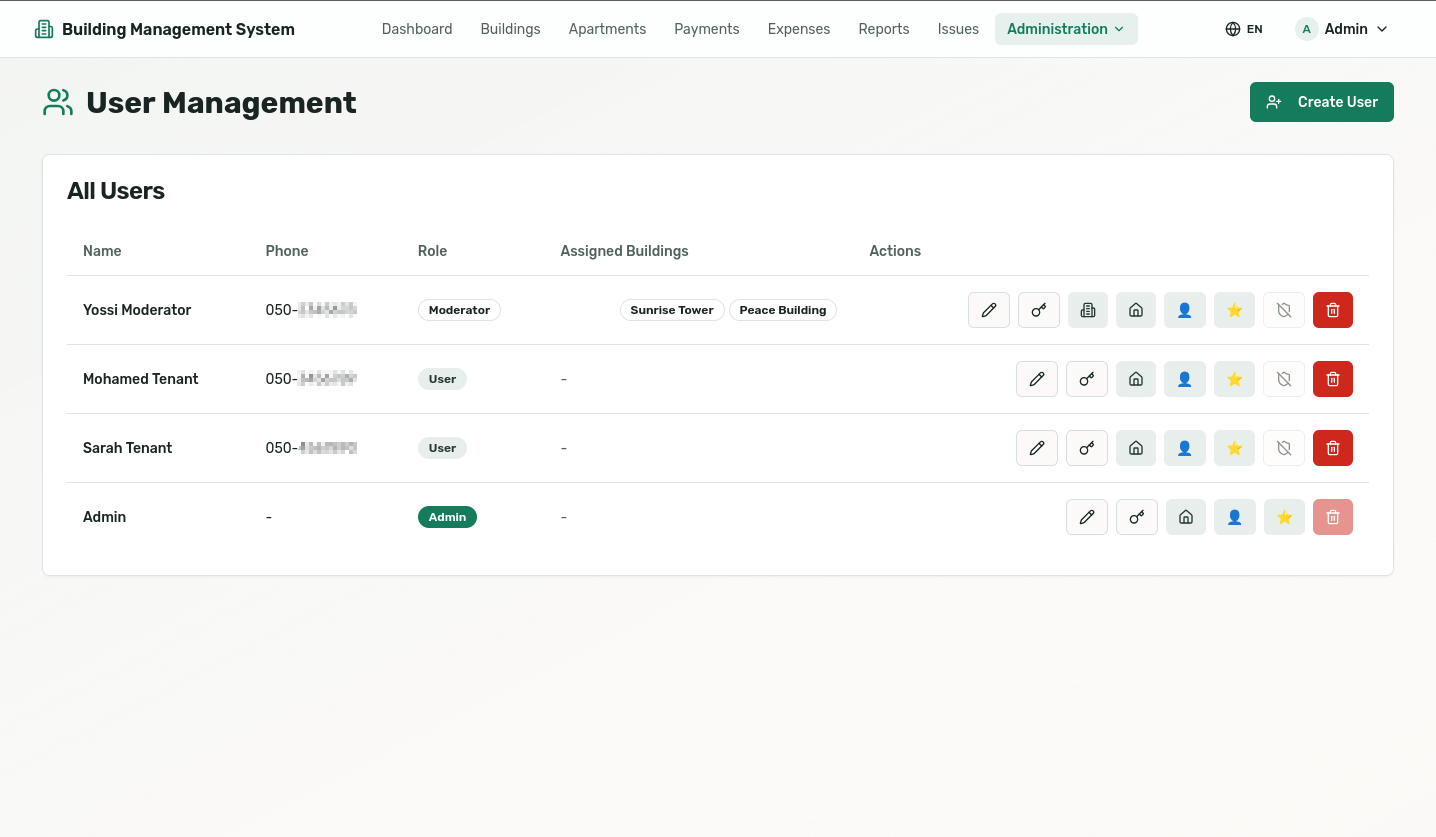Go to the Dashboard nav item
This screenshot has height=837, width=1436.
[417, 29]
